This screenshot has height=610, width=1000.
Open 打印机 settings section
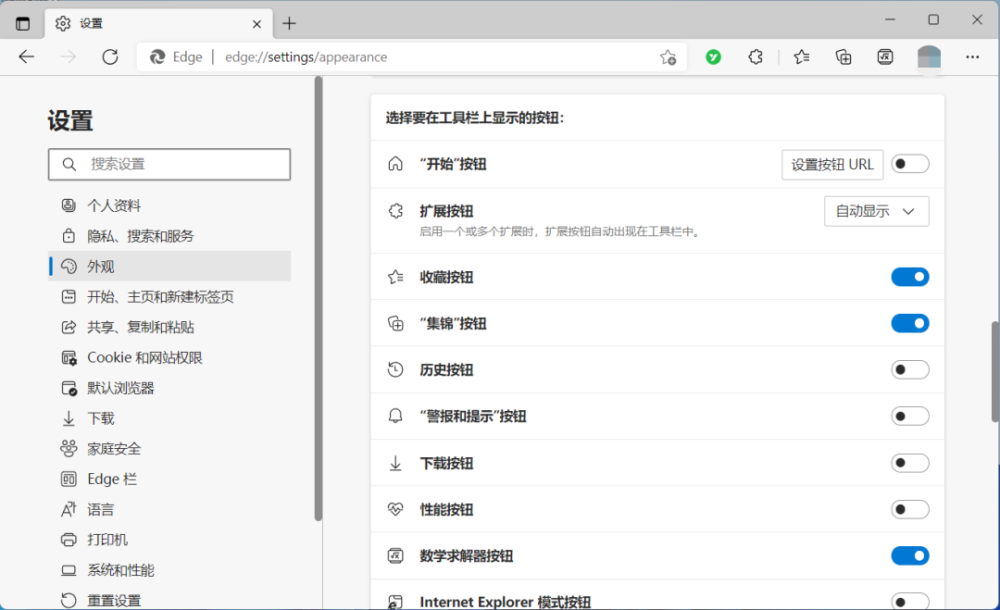(170, 540)
